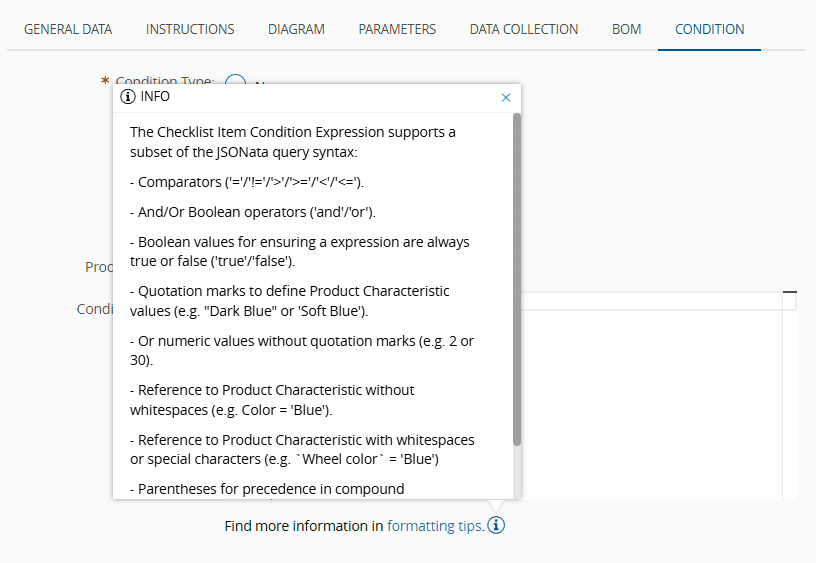Select the Condition tab
The height and width of the screenshot is (563, 816).
[709, 29]
